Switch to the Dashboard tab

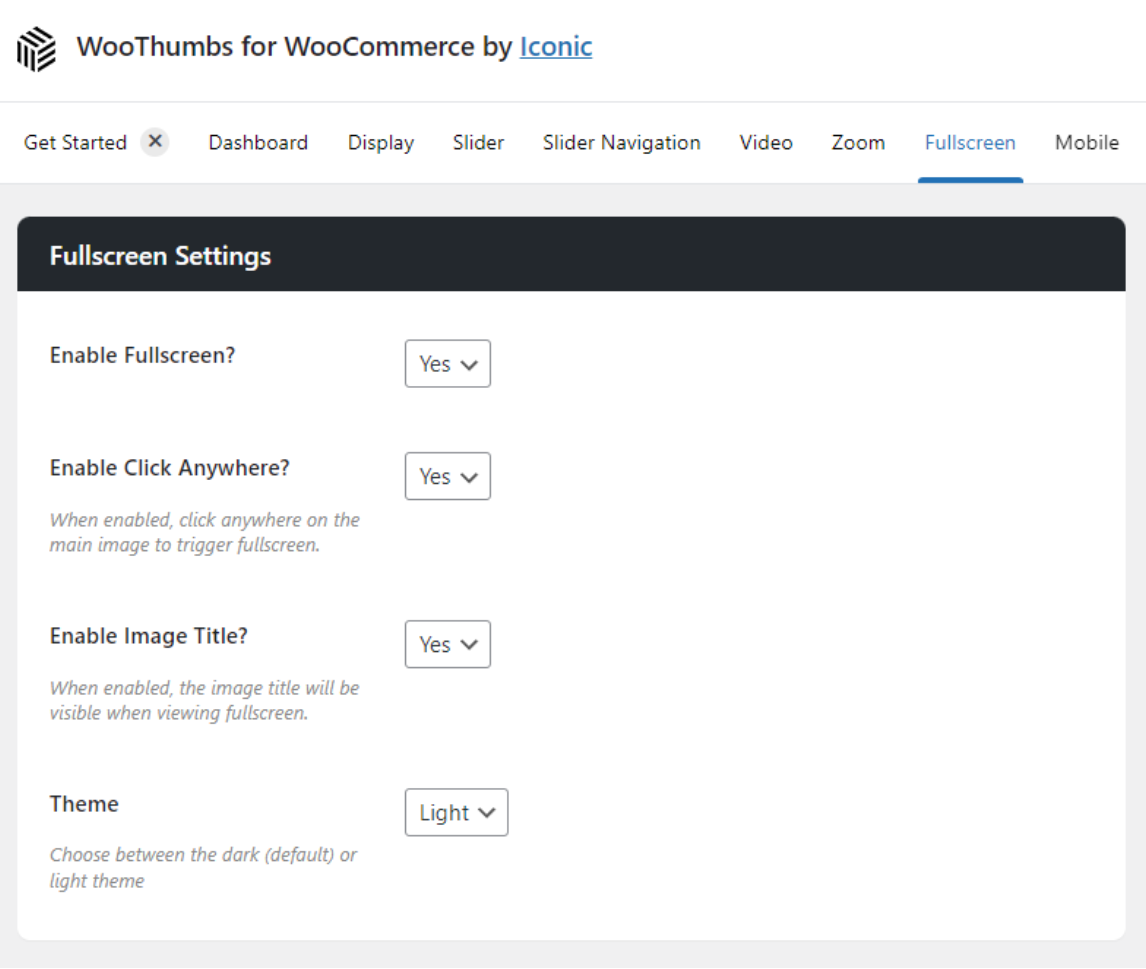(257, 142)
